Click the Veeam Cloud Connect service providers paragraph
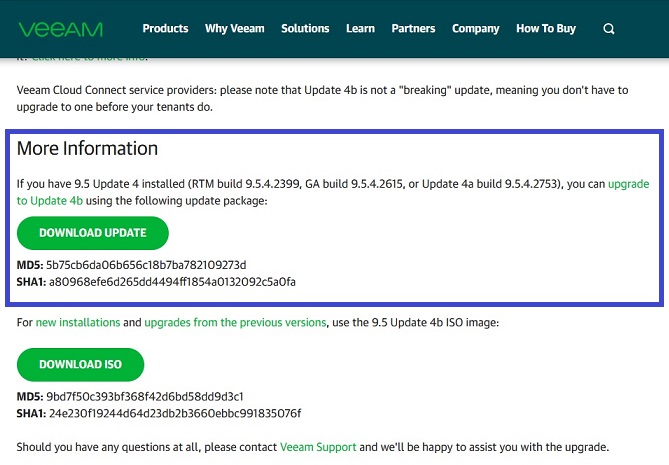 322,98
